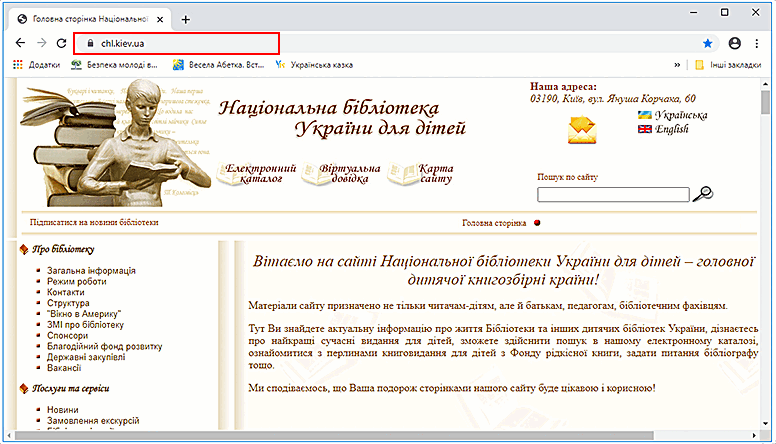Close the Головна сторінка tab
This screenshot has height=444, width=776.
click(x=160, y=19)
